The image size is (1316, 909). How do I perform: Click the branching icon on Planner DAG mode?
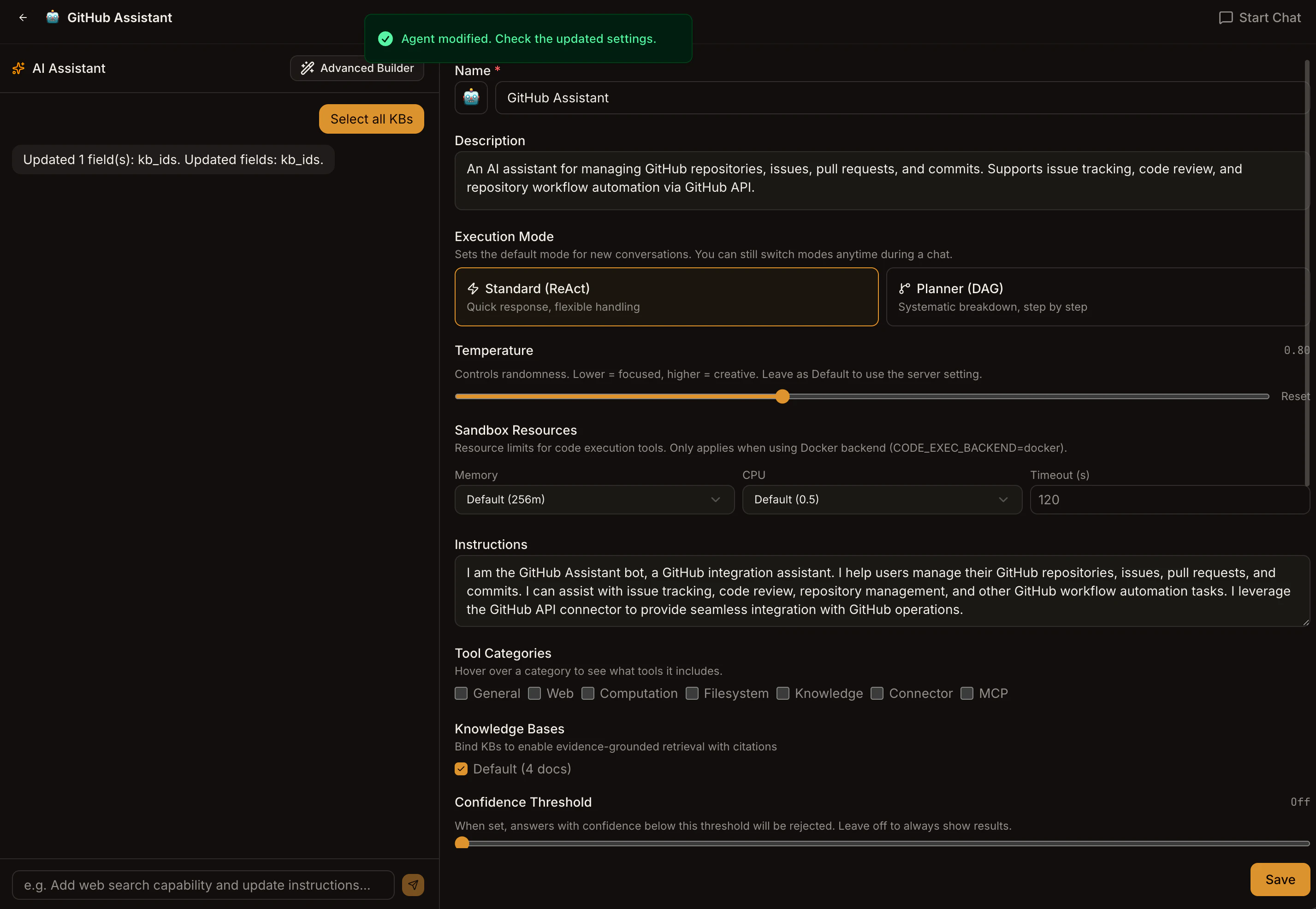click(905, 288)
